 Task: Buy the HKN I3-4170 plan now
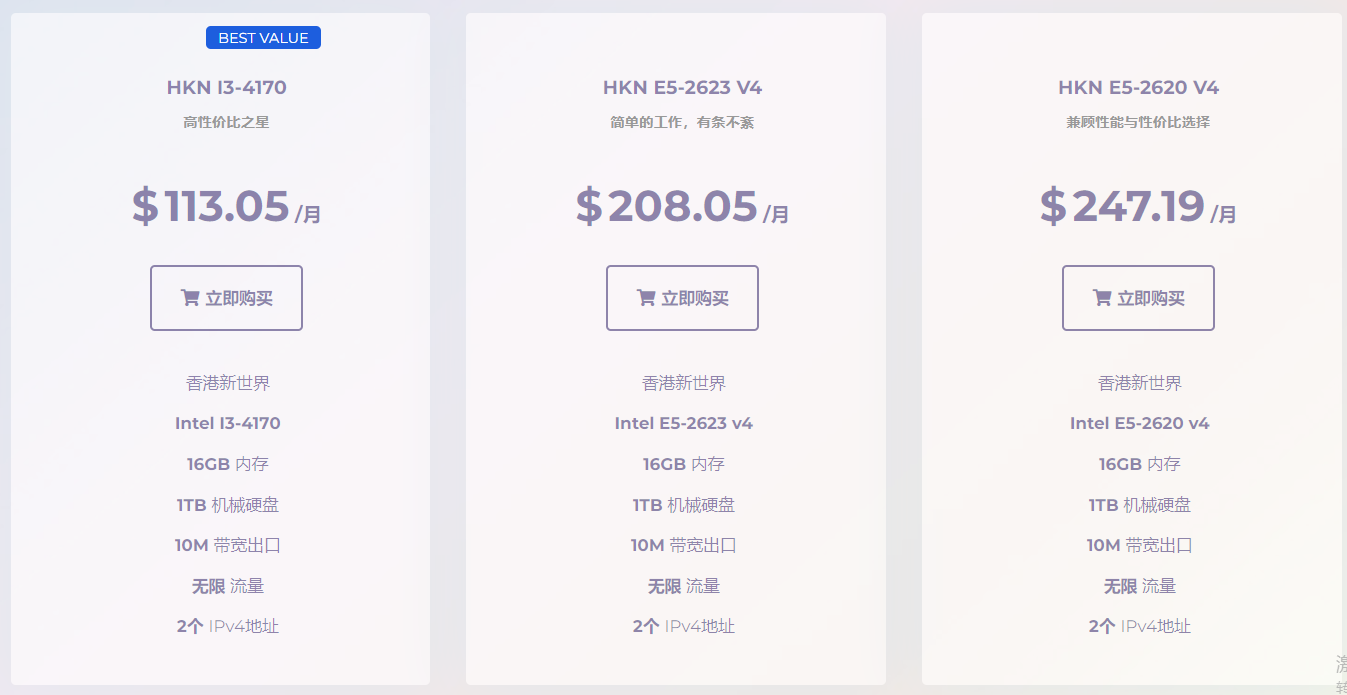(226, 298)
